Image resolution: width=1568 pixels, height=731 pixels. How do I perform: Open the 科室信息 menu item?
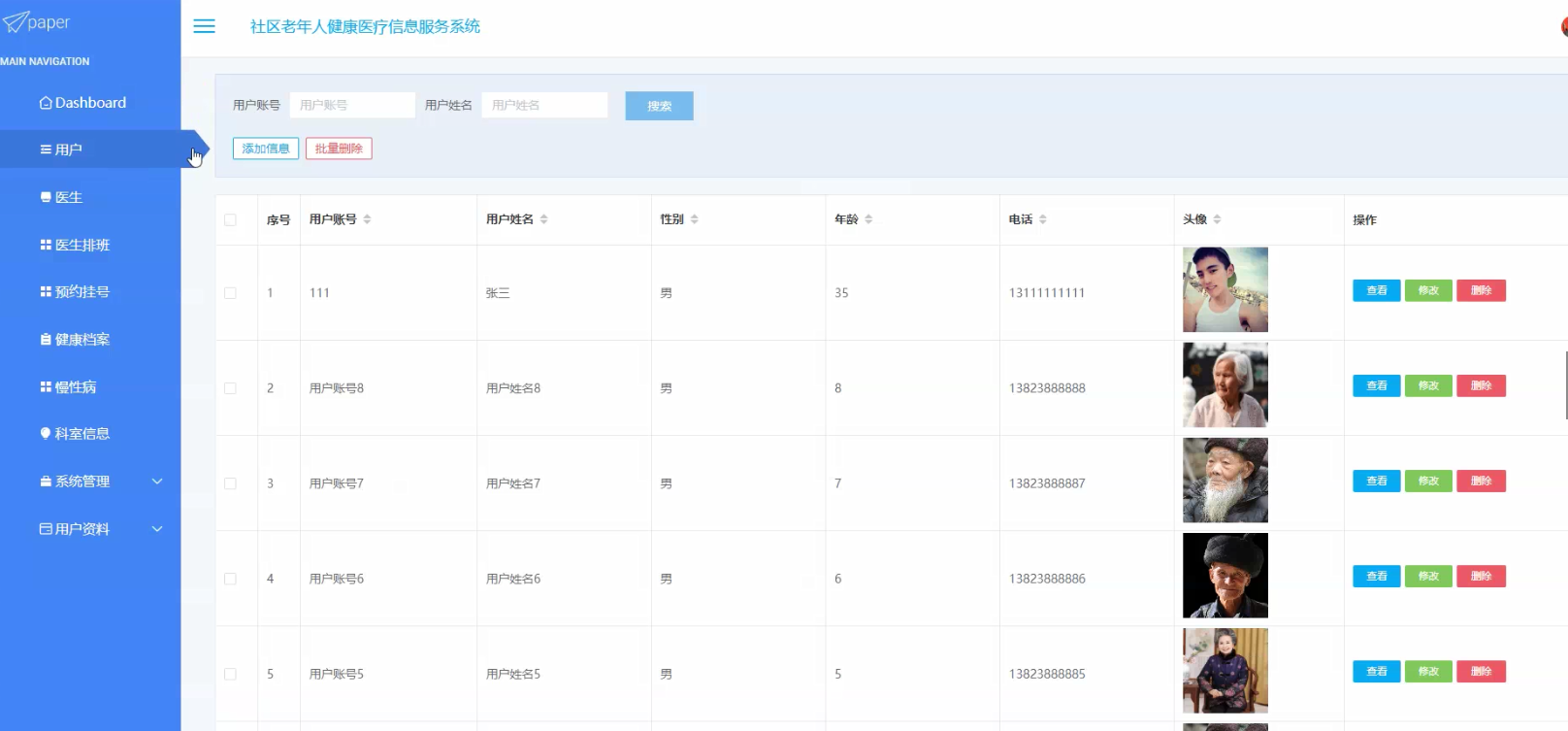pyautogui.click(x=90, y=434)
